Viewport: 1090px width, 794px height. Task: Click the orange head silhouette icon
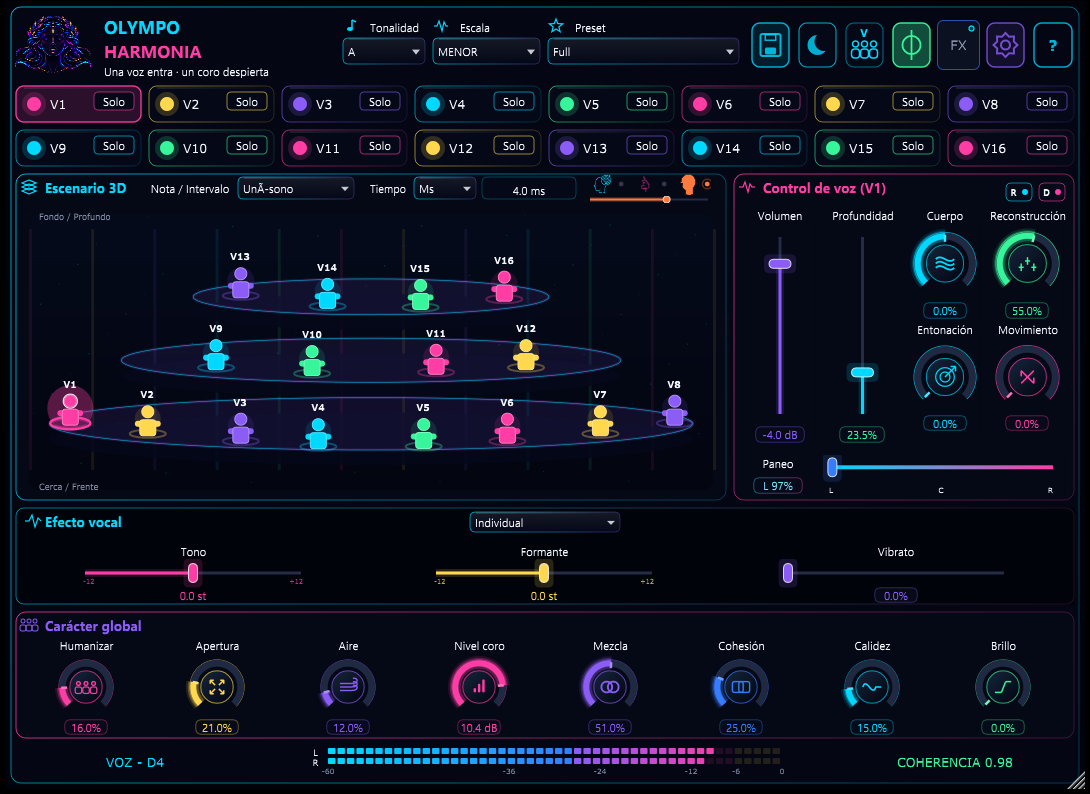(688, 184)
